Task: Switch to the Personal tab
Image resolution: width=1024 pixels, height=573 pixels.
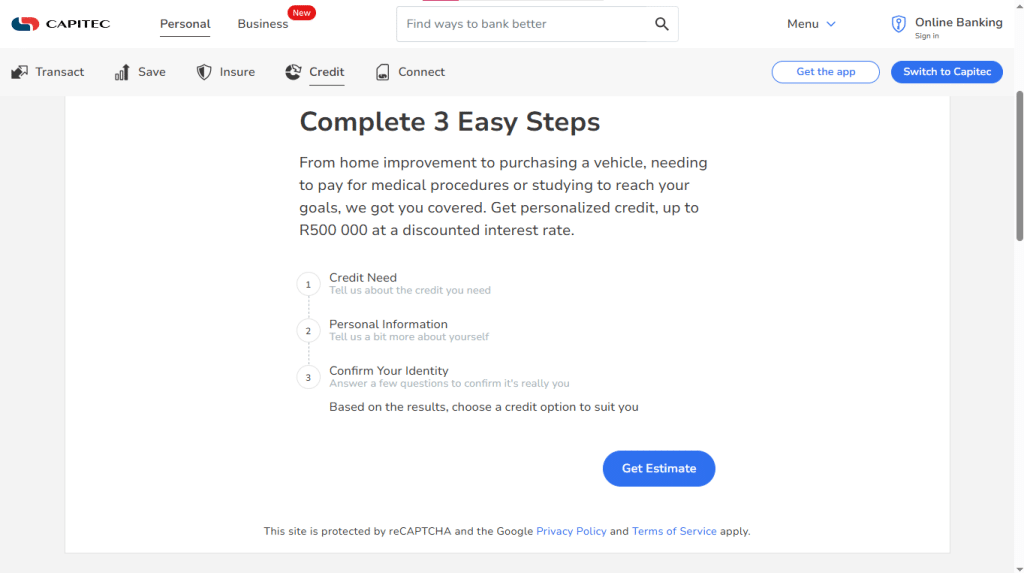Action: click(185, 24)
